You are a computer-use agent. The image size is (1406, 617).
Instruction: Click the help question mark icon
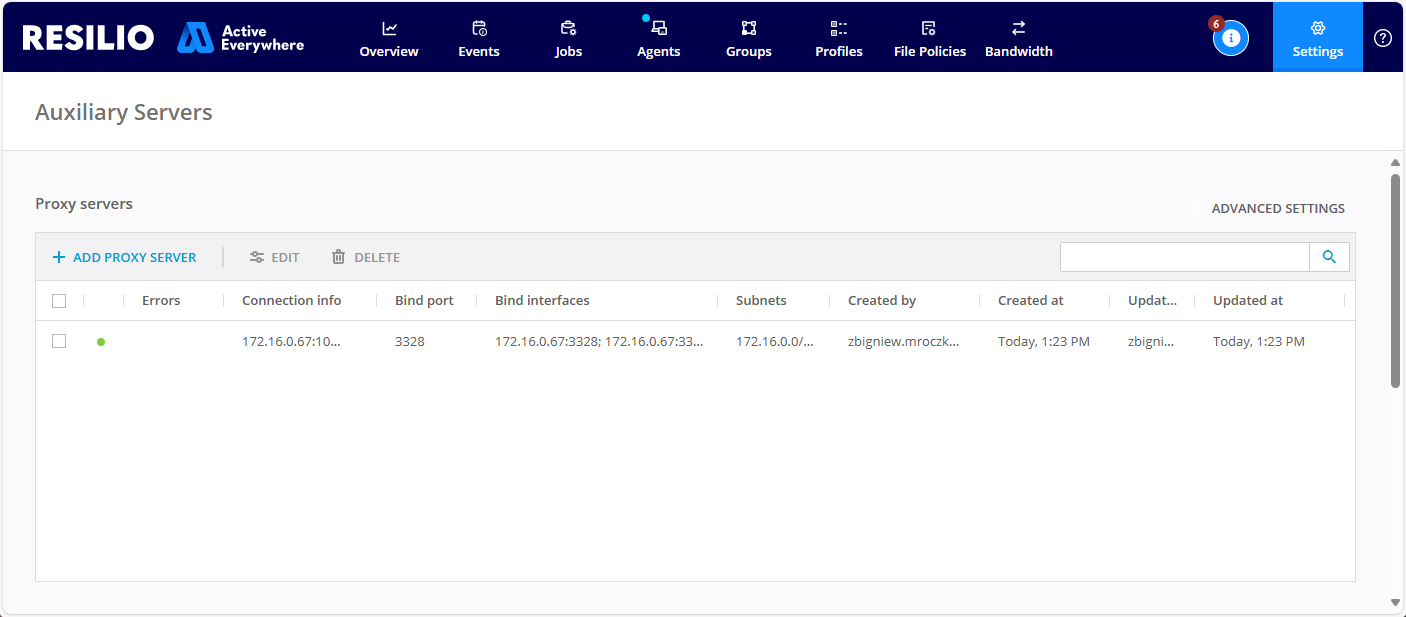pyautogui.click(x=1382, y=38)
